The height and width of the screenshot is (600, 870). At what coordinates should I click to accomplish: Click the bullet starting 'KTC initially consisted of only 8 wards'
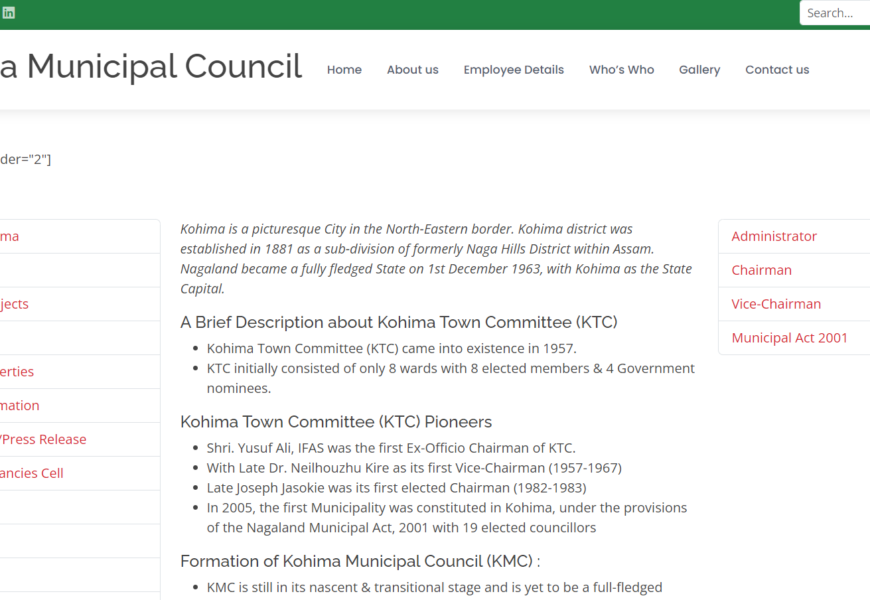(451, 379)
